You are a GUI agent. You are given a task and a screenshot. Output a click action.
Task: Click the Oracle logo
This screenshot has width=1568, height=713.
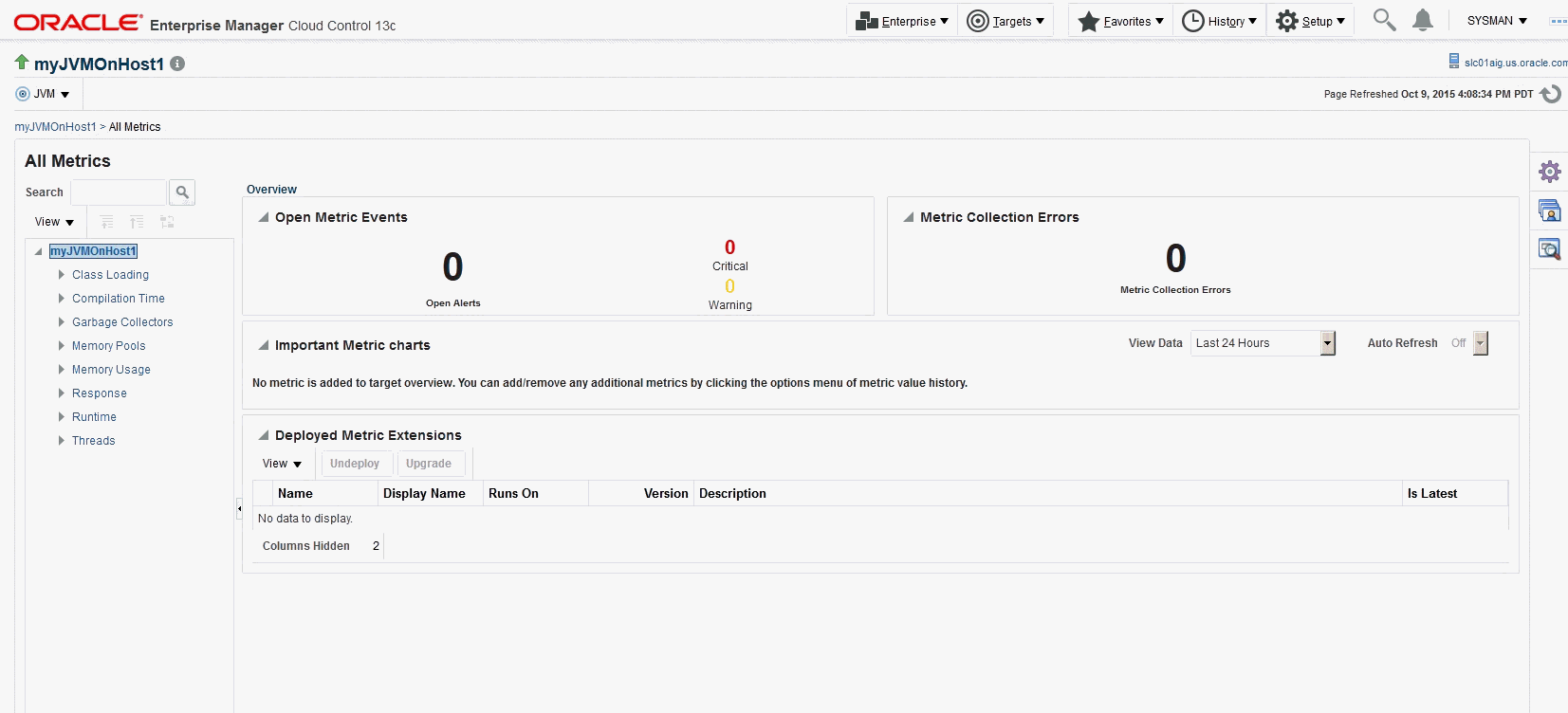(x=79, y=22)
